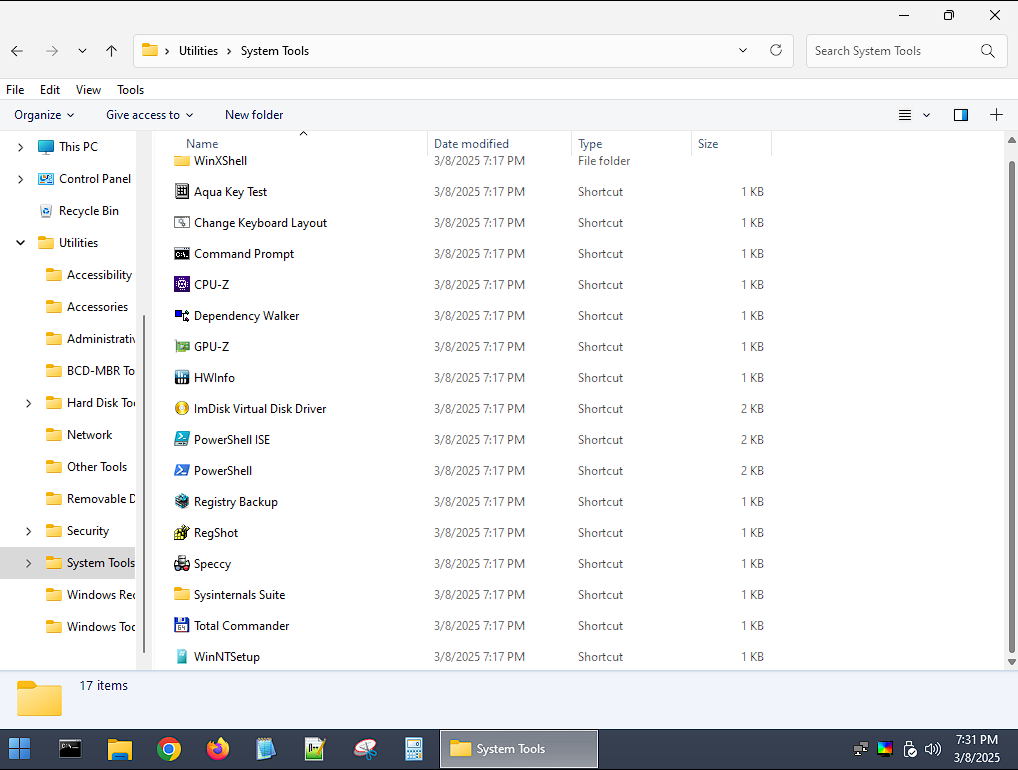Click the refresh button in address bar

pos(775,51)
